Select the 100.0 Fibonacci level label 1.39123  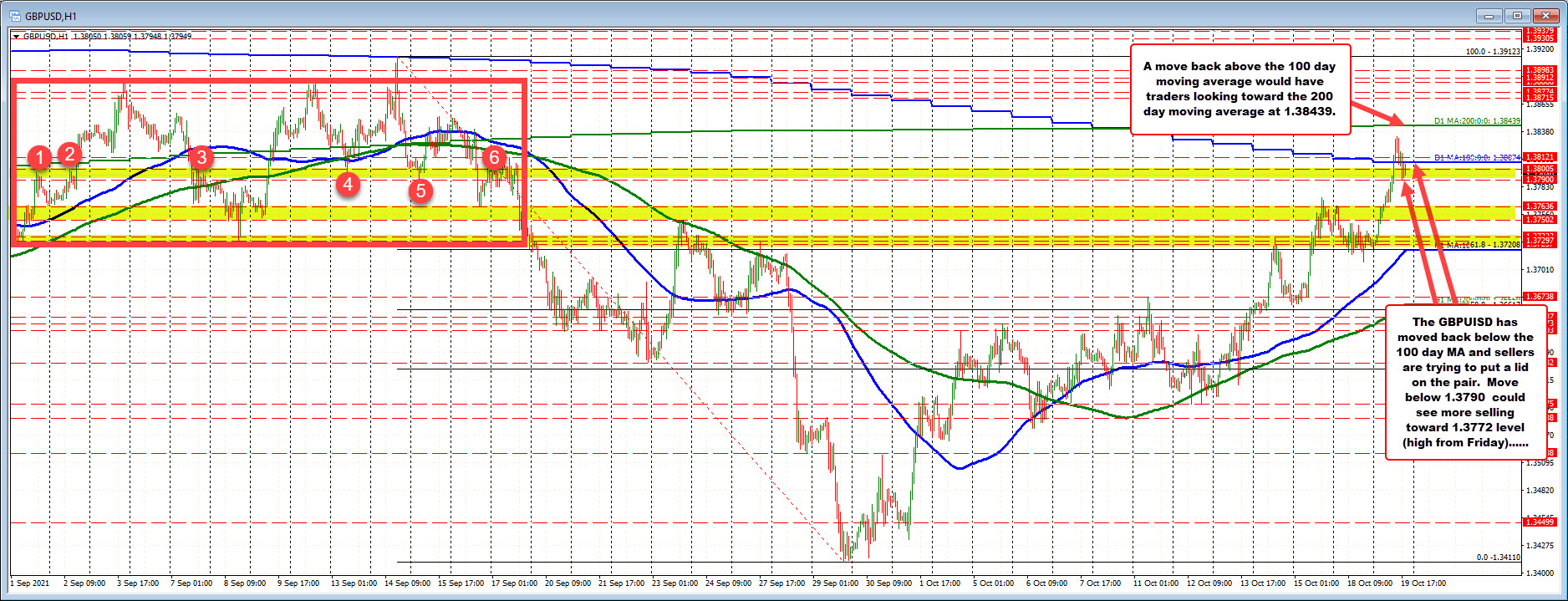tap(1492, 52)
